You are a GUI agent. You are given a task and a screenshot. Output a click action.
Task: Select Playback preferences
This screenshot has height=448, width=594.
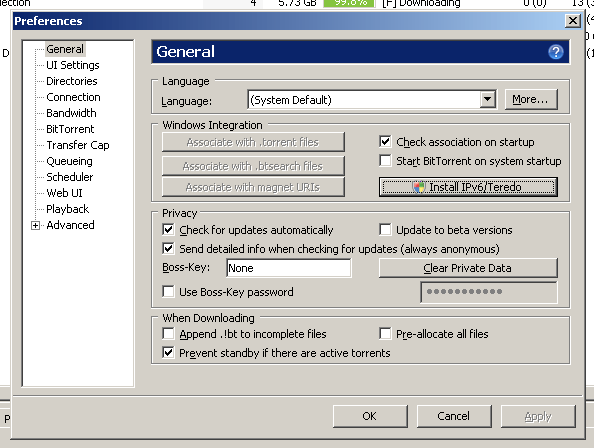pyautogui.click(x=67, y=209)
